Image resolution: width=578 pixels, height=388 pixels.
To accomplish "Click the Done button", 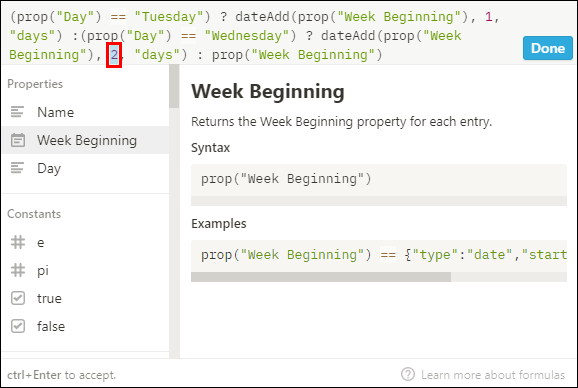I will click(548, 48).
